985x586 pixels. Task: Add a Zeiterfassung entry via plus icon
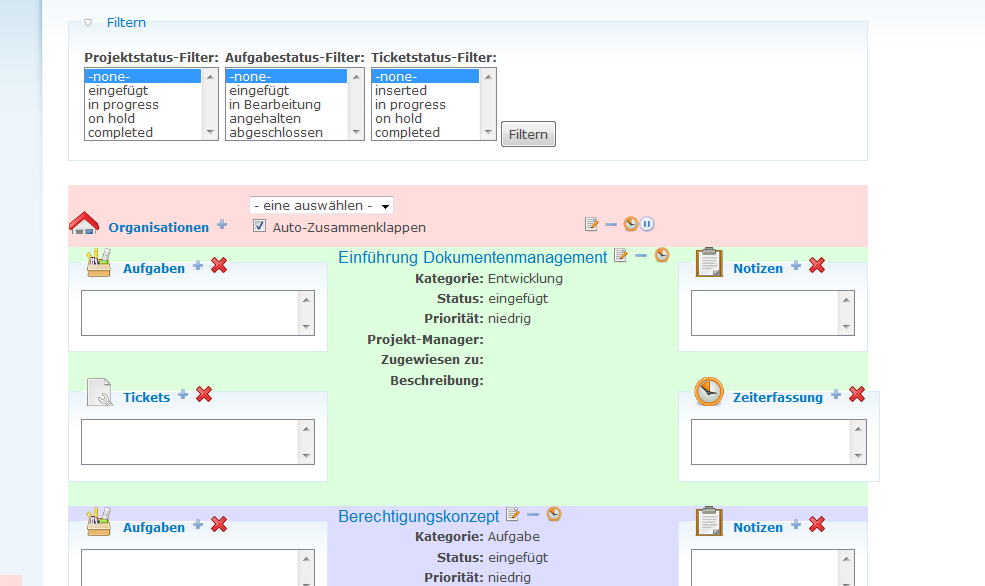pyautogui.click(x=835, y=394)
